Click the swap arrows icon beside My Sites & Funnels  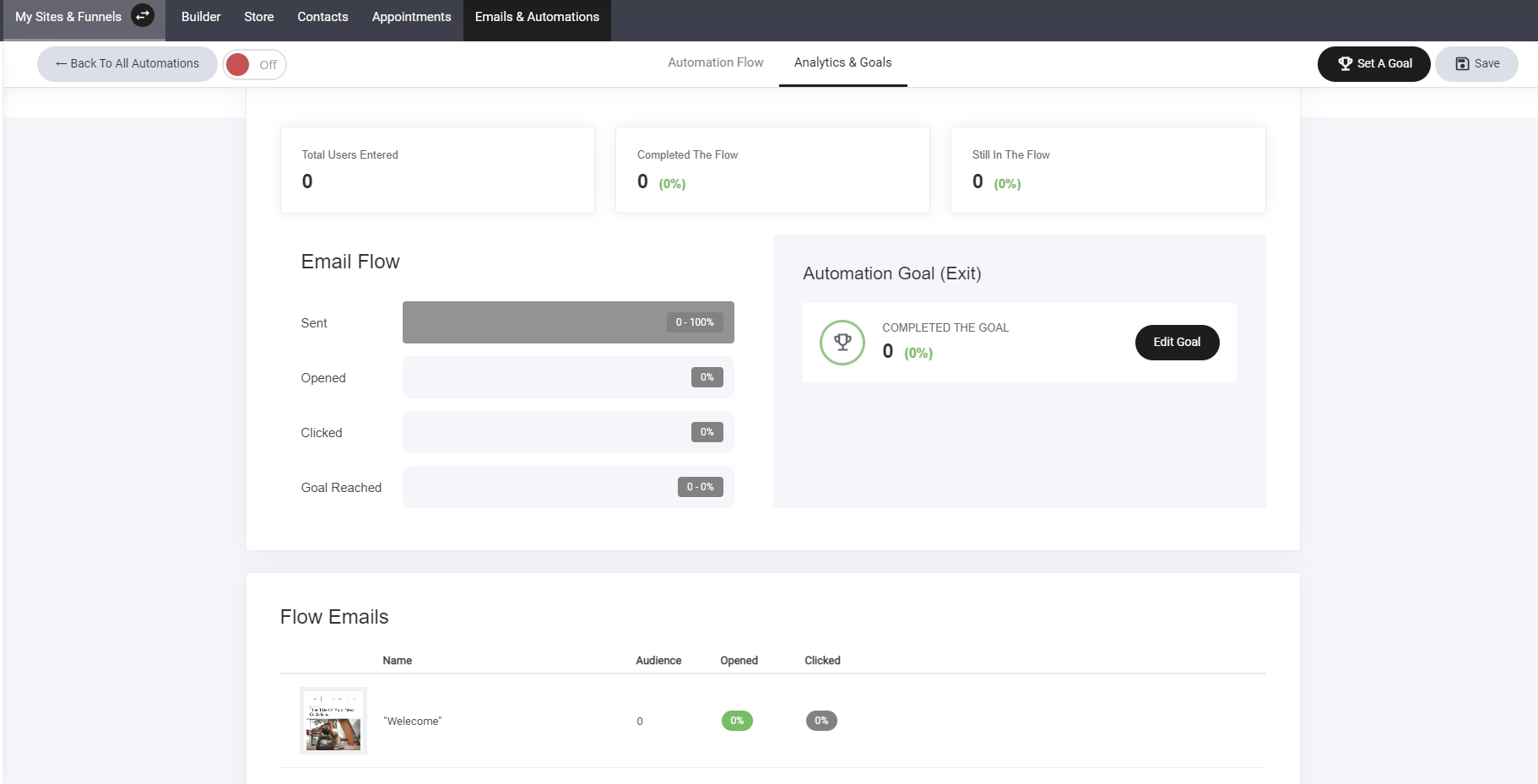coord(143,16)
